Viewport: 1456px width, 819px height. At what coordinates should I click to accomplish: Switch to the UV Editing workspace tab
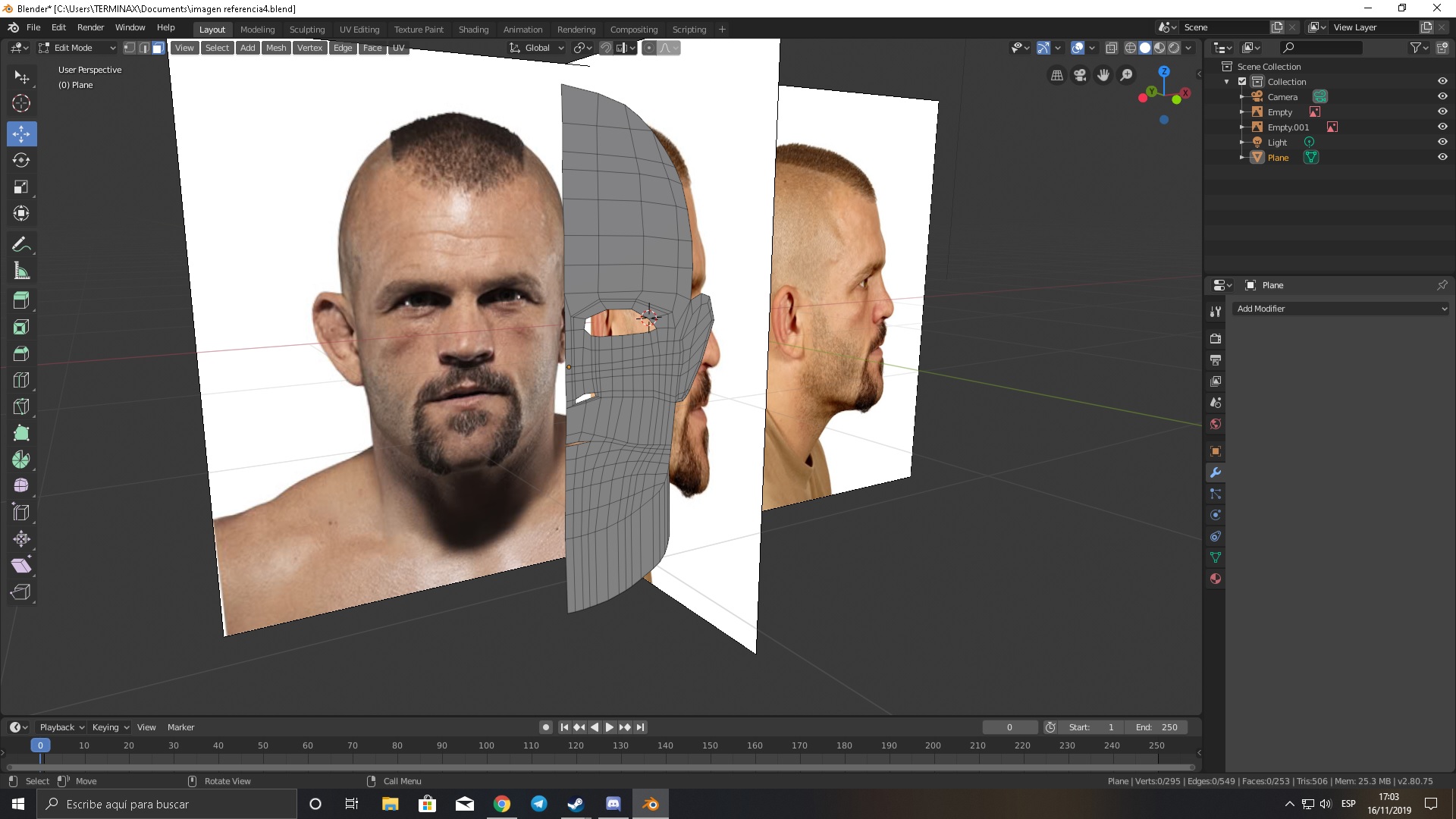(x=359, y=30)
